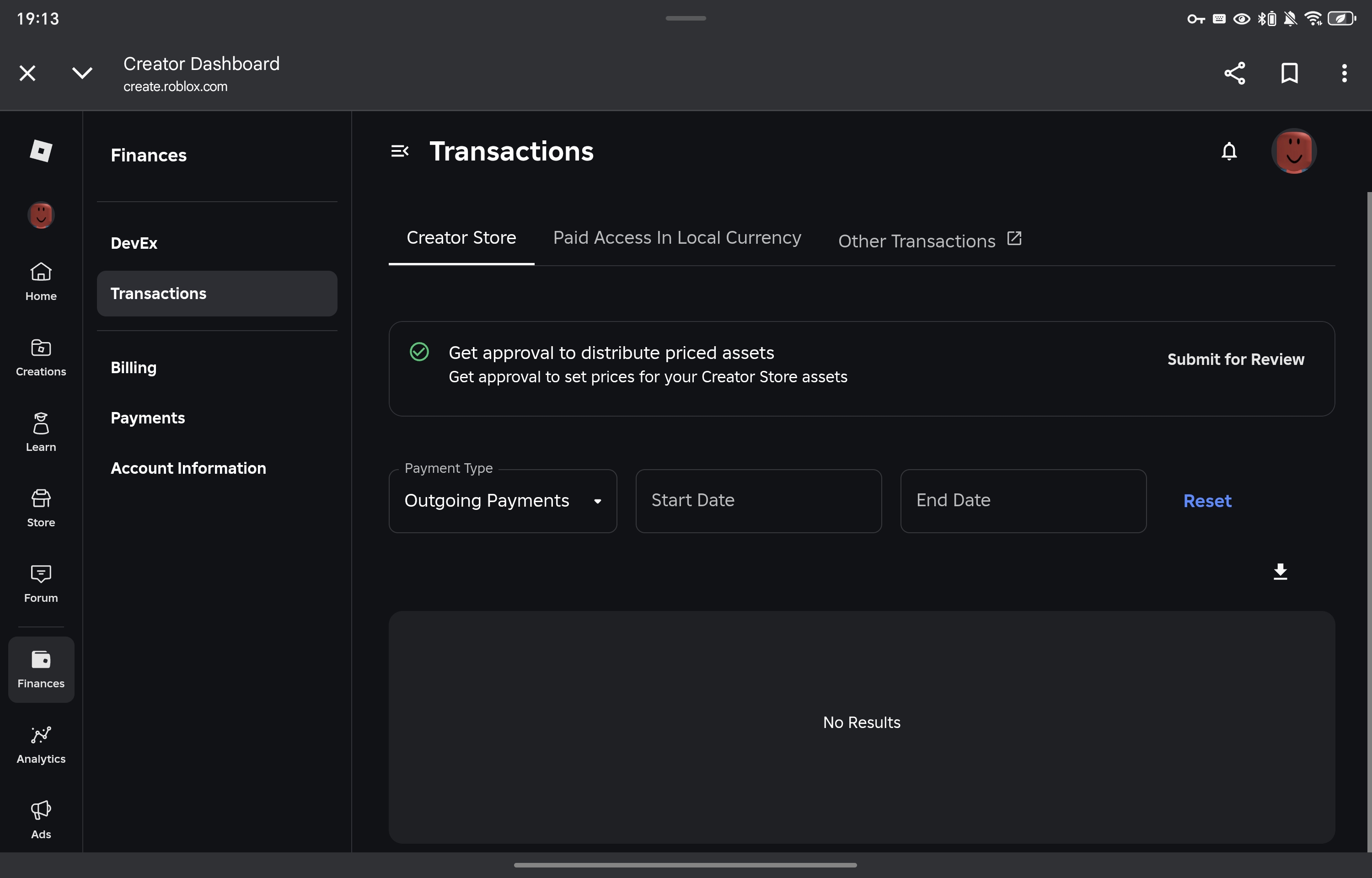
Task: Open the Analytics section
Action: pos(41,744)
